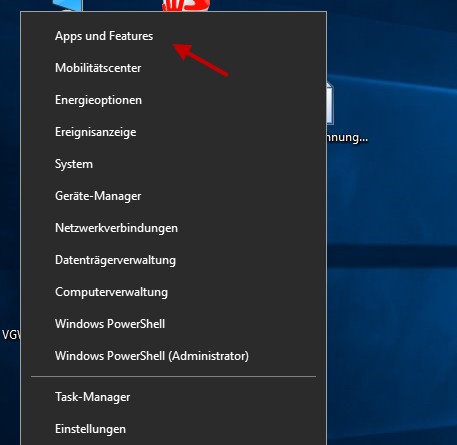457x445 pixels.
Task: Open Geräte-Manager
Action: (173, 196)
